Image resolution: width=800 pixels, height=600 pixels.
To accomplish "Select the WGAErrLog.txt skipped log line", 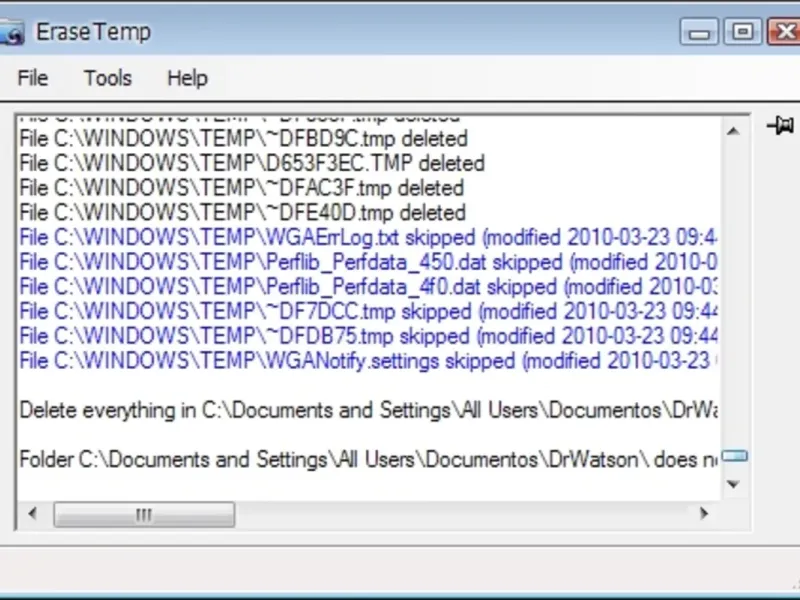I will pyautogui.click(x=368, y=238).
